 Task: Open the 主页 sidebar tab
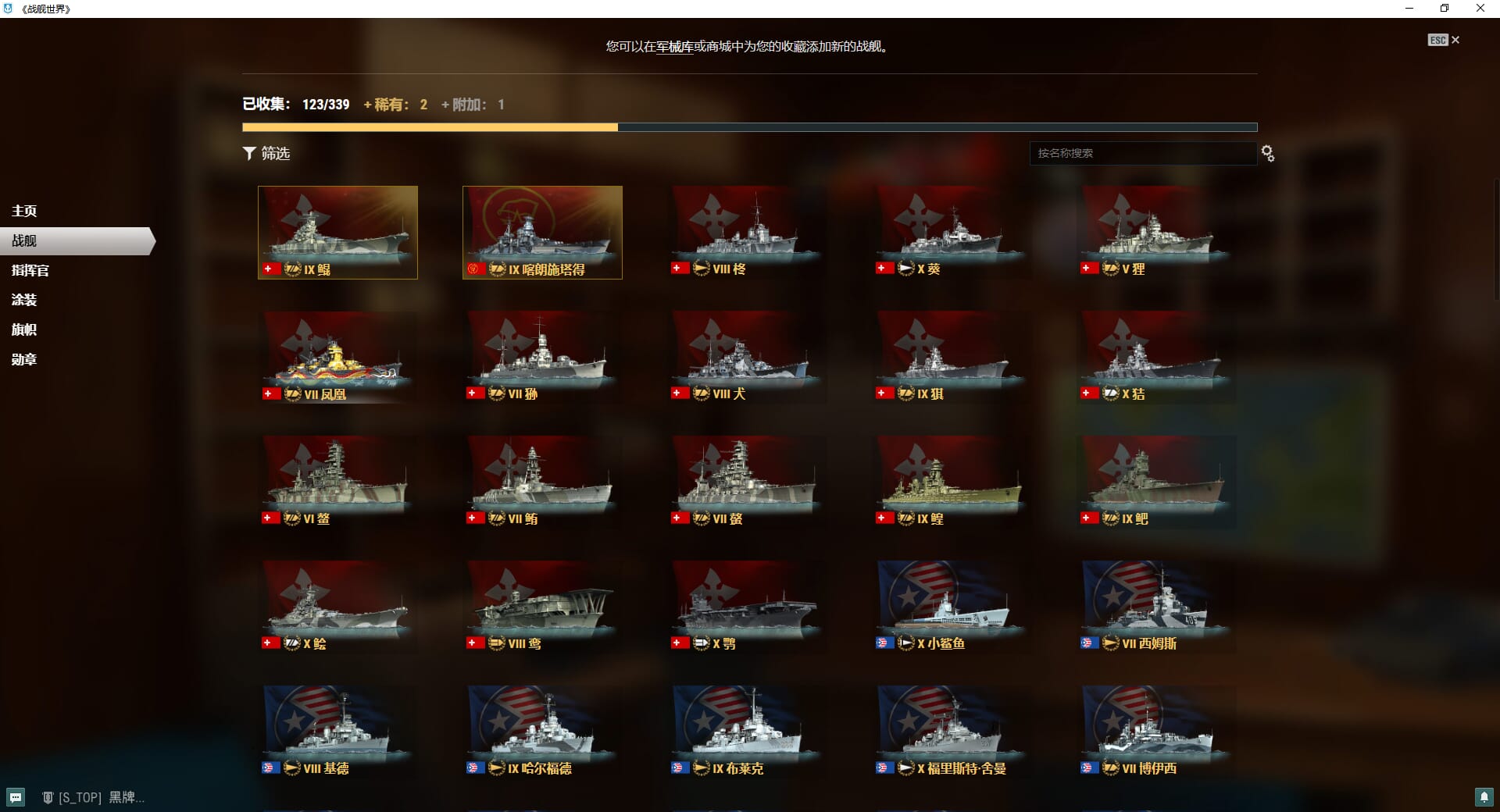pos(24,211)
